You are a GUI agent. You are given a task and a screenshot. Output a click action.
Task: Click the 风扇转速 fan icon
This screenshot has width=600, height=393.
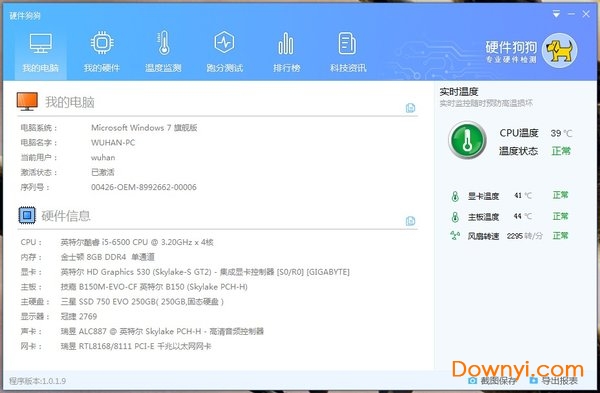(x=455, y=235)
